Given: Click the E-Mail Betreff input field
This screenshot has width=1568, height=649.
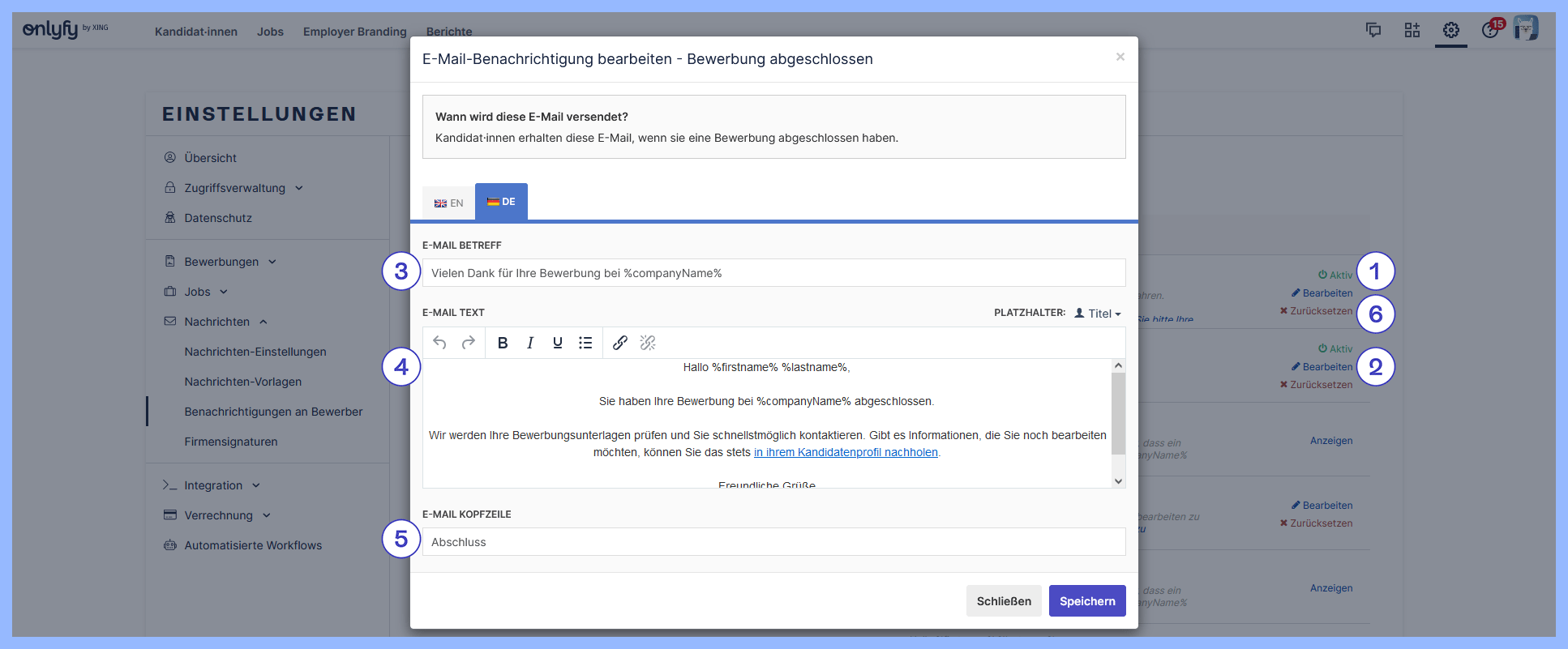Looking at the screenshot, I should (773, 273).
